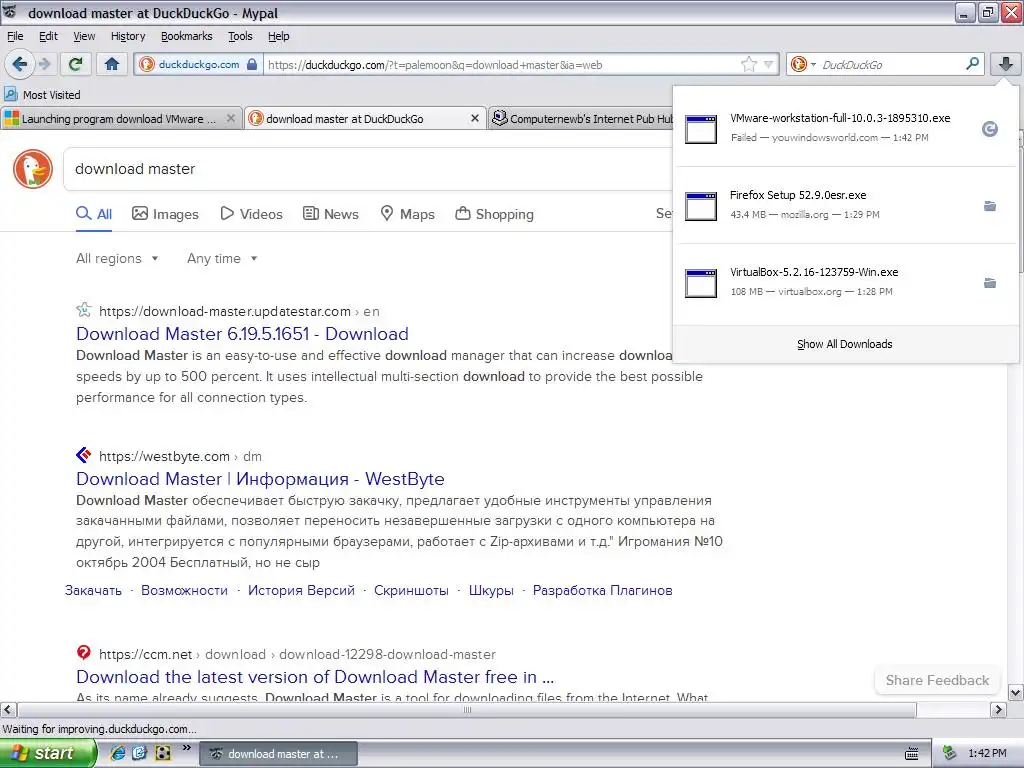The image size is (1024, 768).
Task: Click the Share Feedback button
Action: click(937, 680)
